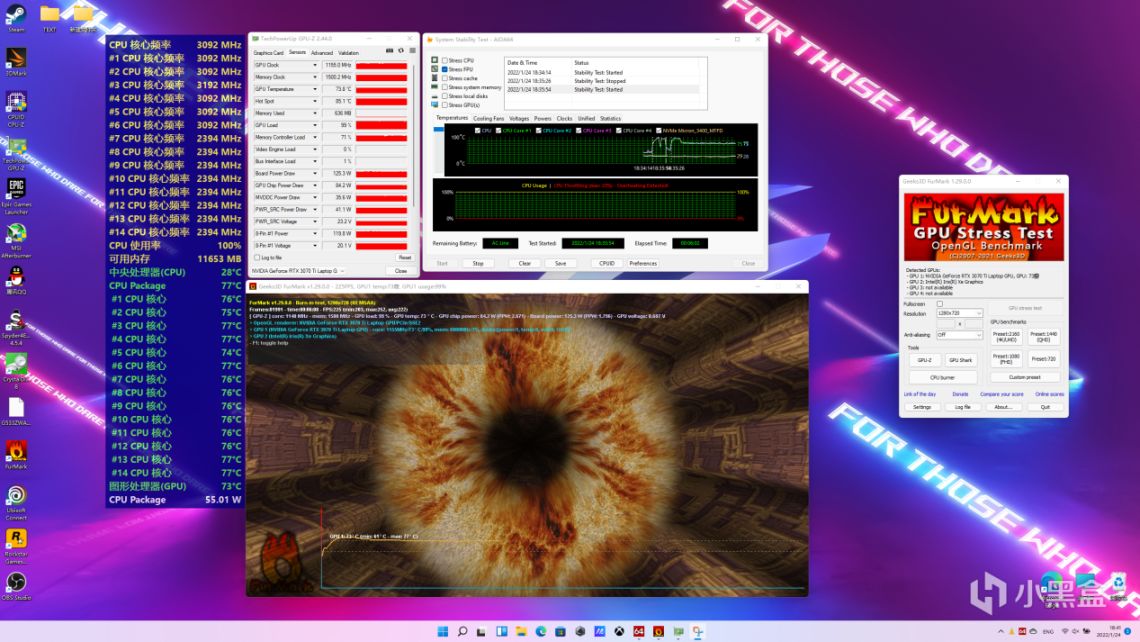
Task: Open Ubisoft Connect desktop icon
Action: point(15,502)
